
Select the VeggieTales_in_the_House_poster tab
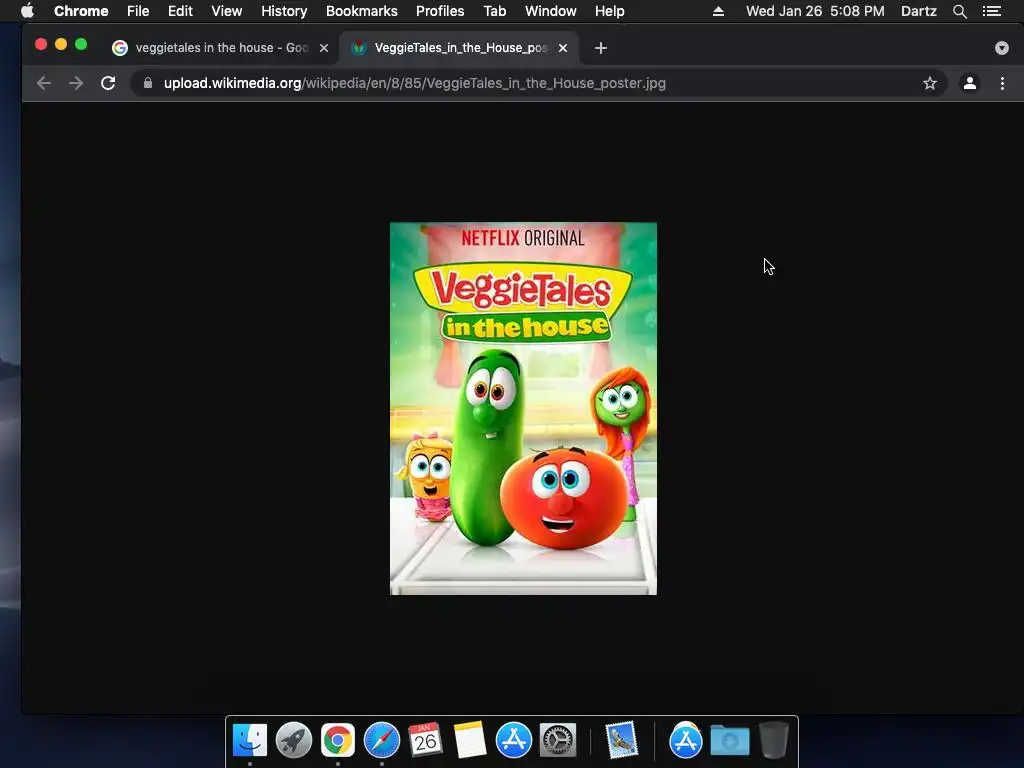pos(458,48)
